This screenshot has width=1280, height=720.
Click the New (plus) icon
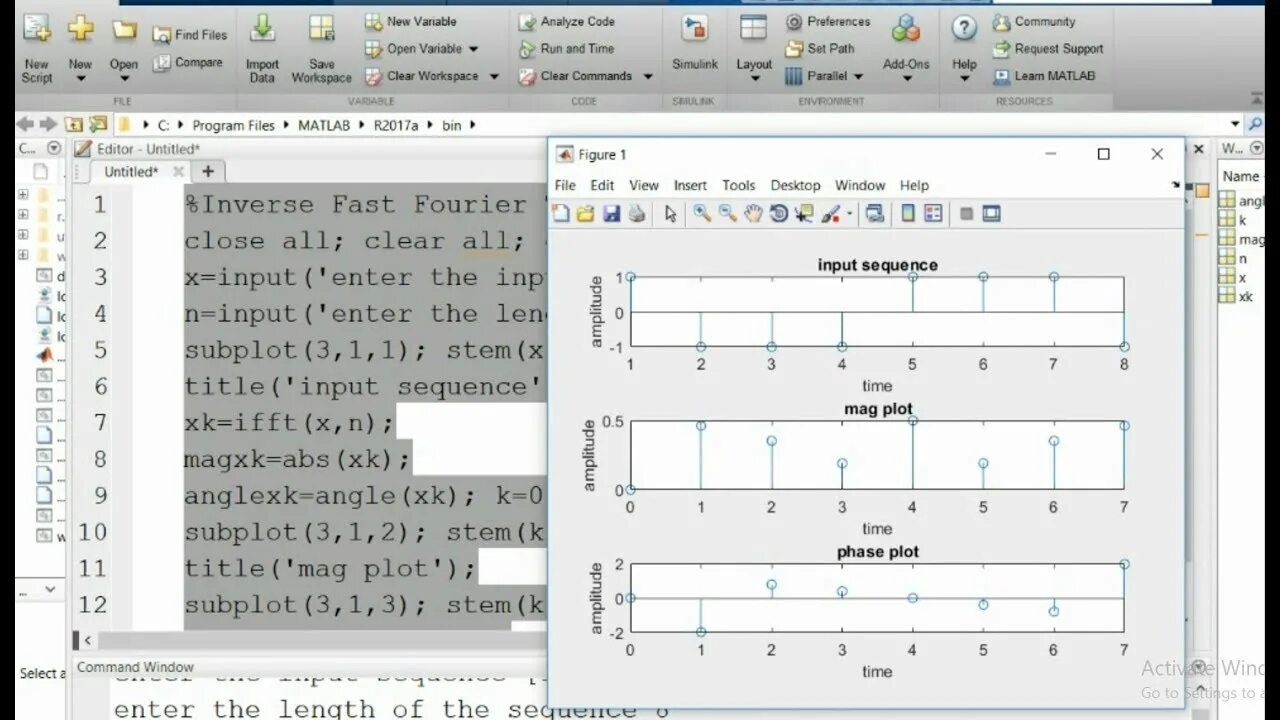click(x=80, y=30)
